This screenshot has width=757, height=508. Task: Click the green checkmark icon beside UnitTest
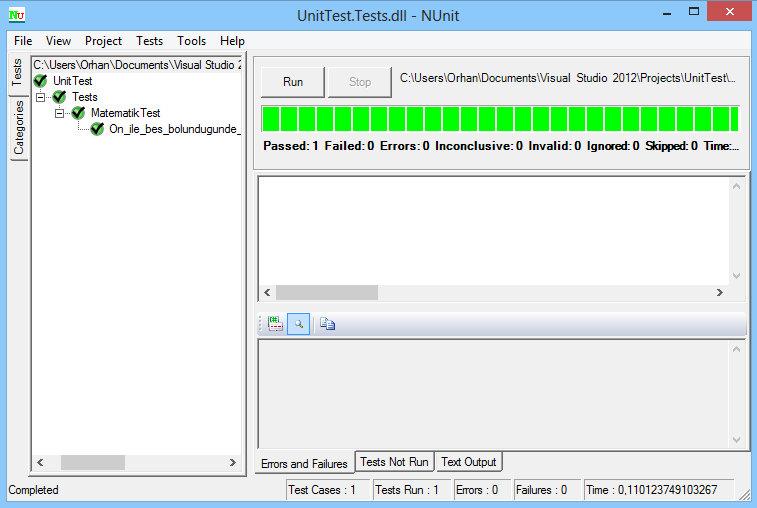[x=41, y=81]
